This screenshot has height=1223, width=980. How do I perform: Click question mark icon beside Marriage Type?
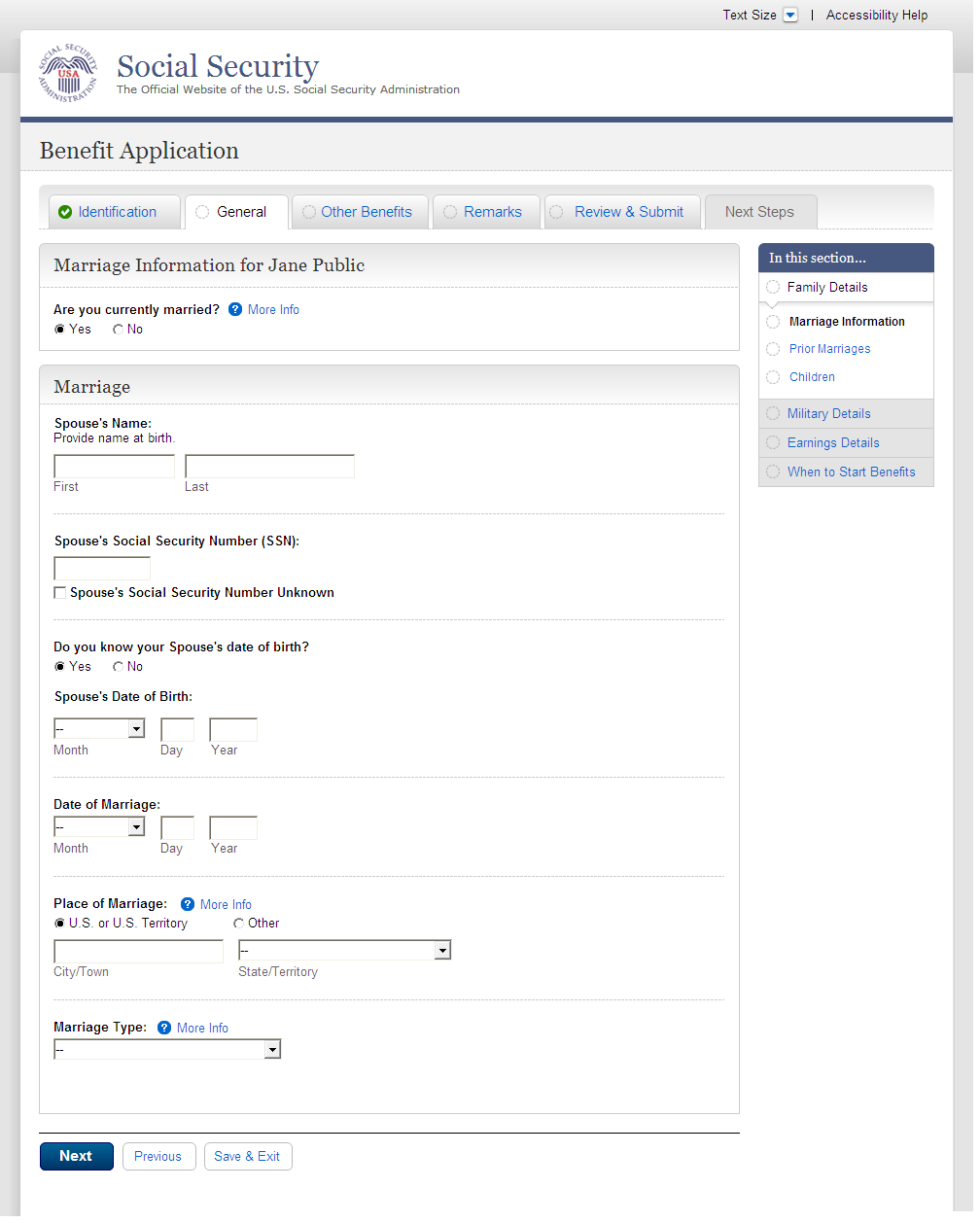[x=164, y=1028]
